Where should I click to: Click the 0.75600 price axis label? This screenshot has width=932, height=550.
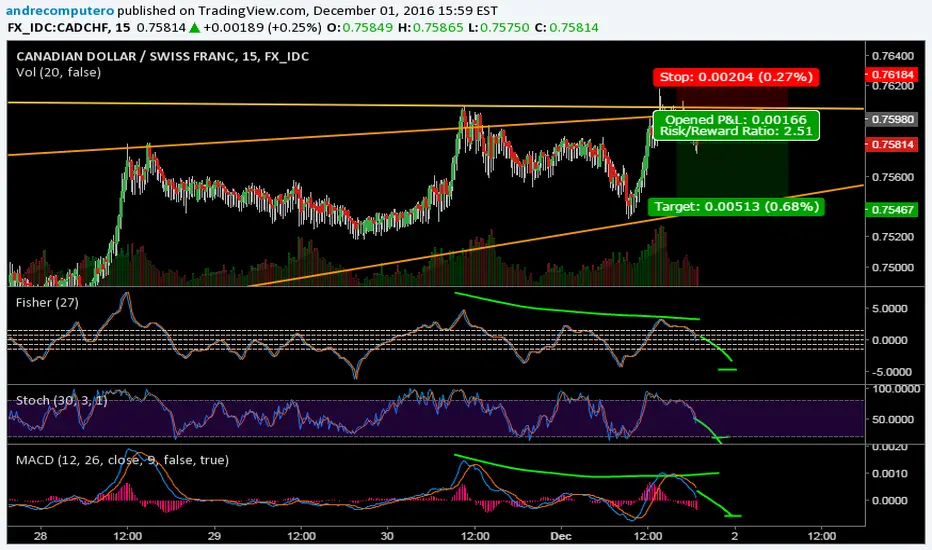pos(893,177)
